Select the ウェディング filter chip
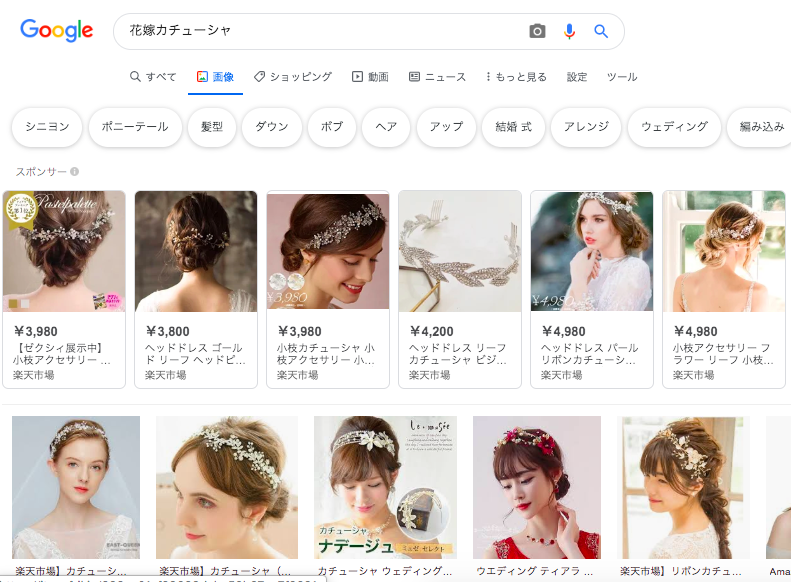The height and width of the screenshot is (582, 791). pos(674,127)
